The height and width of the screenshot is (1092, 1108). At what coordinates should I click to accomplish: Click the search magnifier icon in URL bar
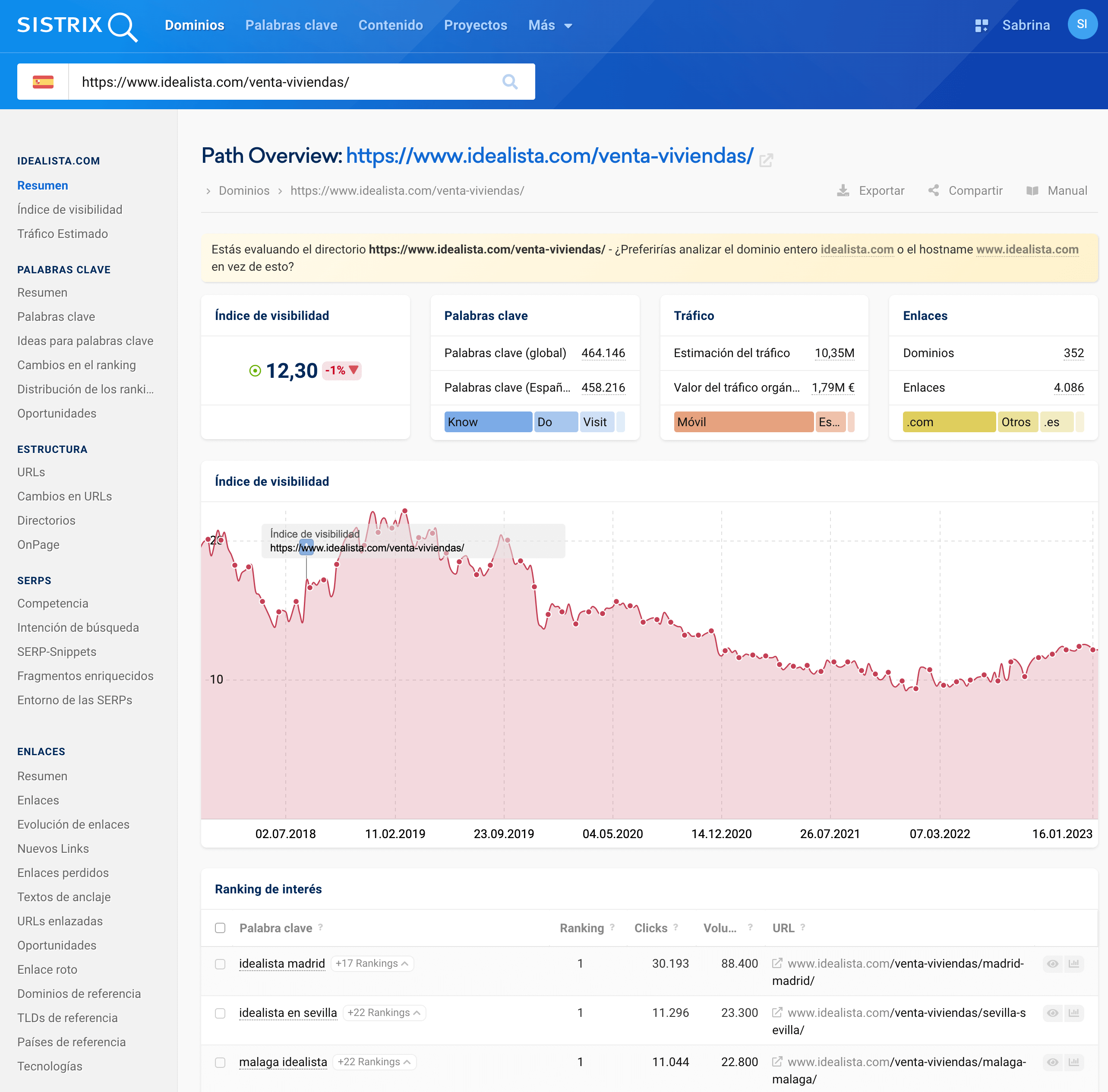click(510, 82)
